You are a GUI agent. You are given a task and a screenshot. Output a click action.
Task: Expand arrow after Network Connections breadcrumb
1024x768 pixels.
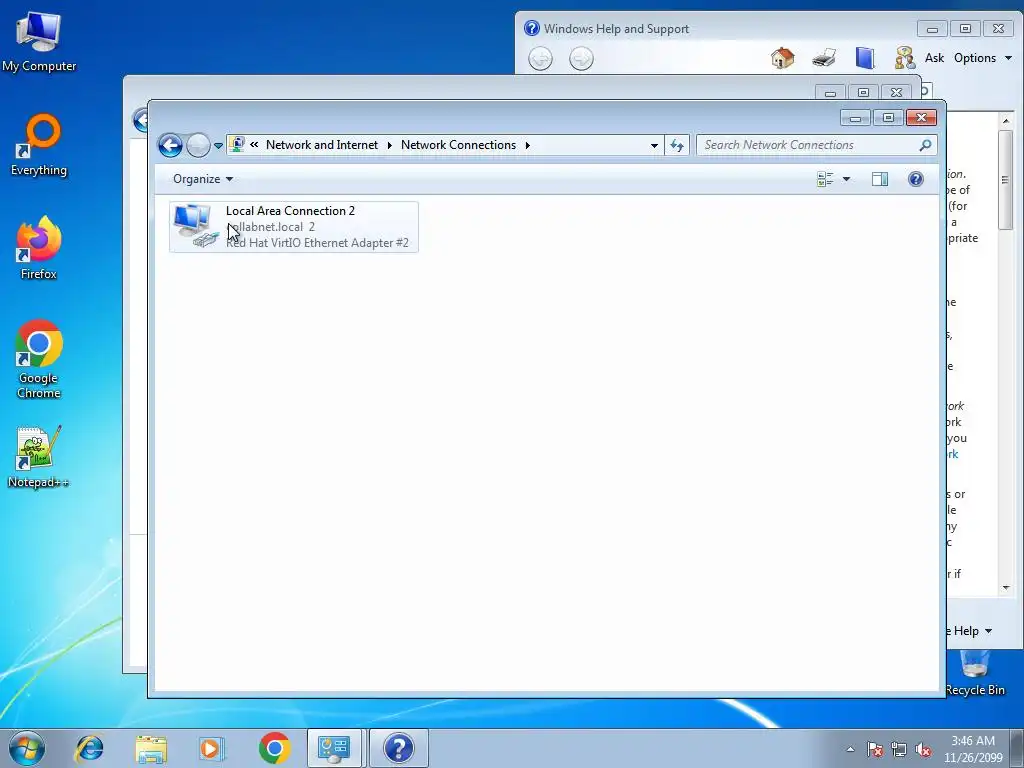(x=528, y=145)
